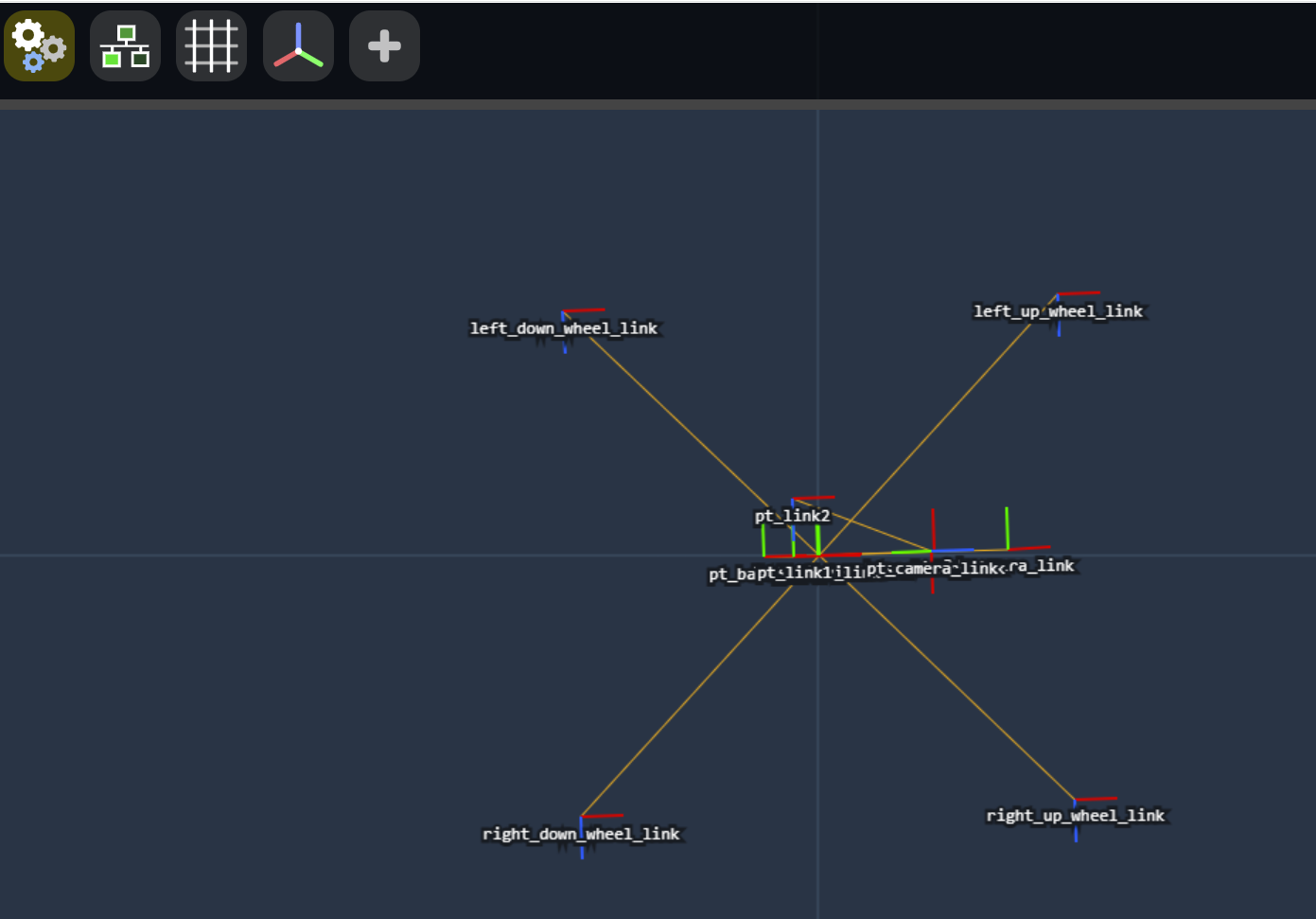Image resolution: width=1316 pixels, height=919 pixels.
Task: Click the red axis above left_down_wheel_link
Action: click(x=584, y=309)
